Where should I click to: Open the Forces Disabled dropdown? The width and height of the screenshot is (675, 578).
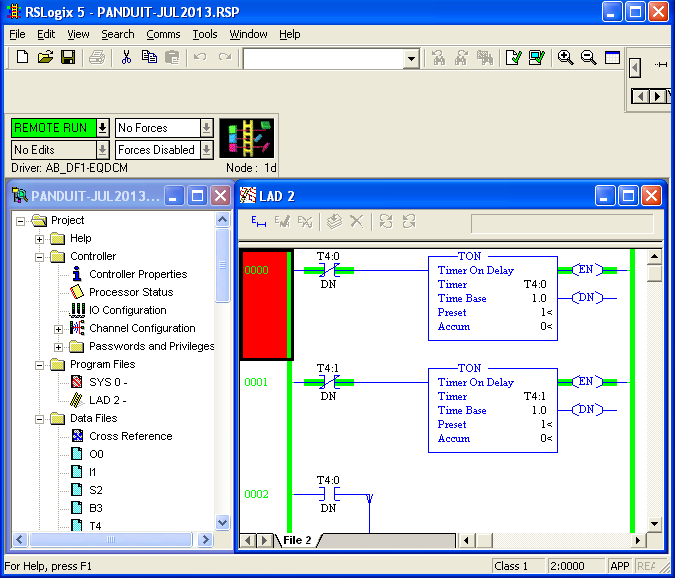tap(207, 150)
